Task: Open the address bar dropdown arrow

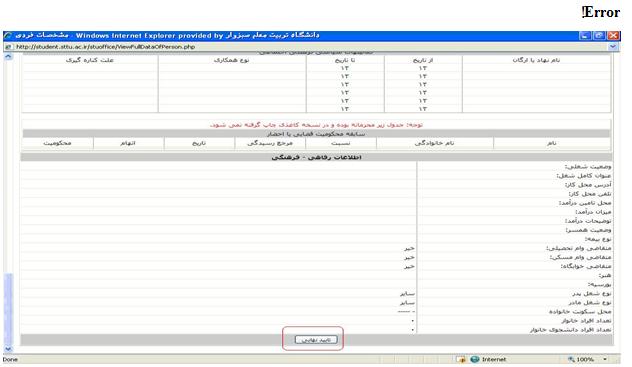Action: (613, 47)
